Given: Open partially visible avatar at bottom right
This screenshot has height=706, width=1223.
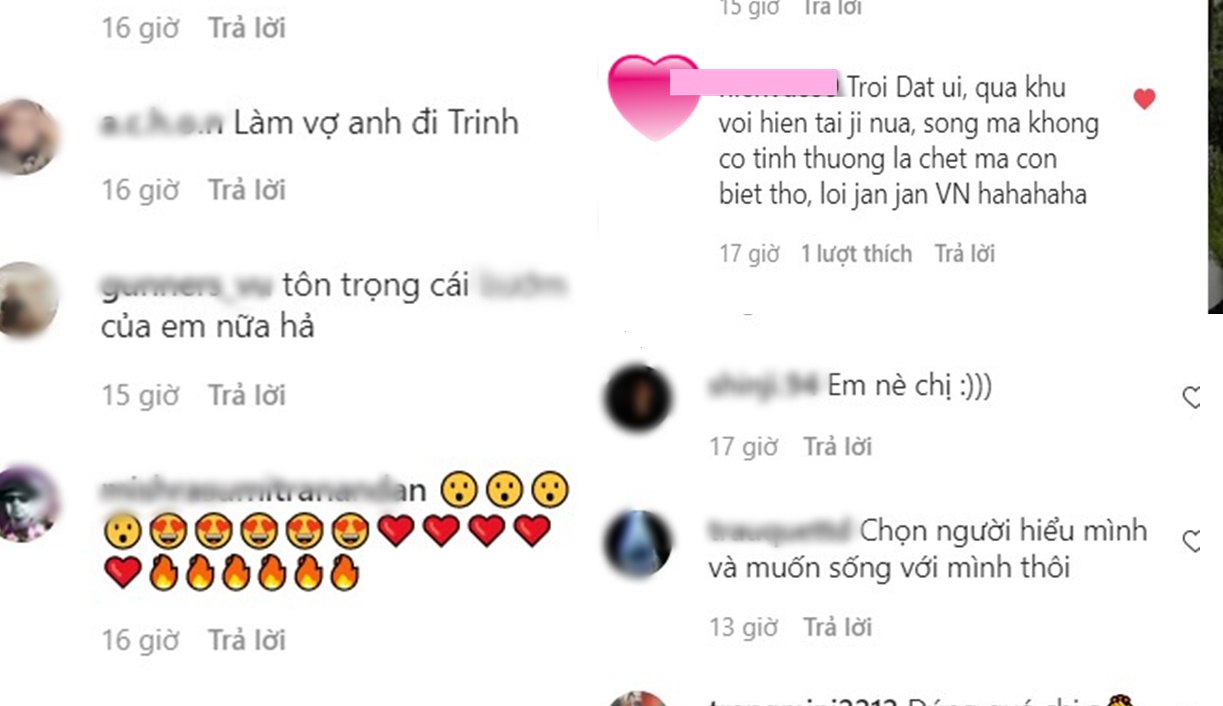Looking at the screenshot, I should [x=638, y=698].
